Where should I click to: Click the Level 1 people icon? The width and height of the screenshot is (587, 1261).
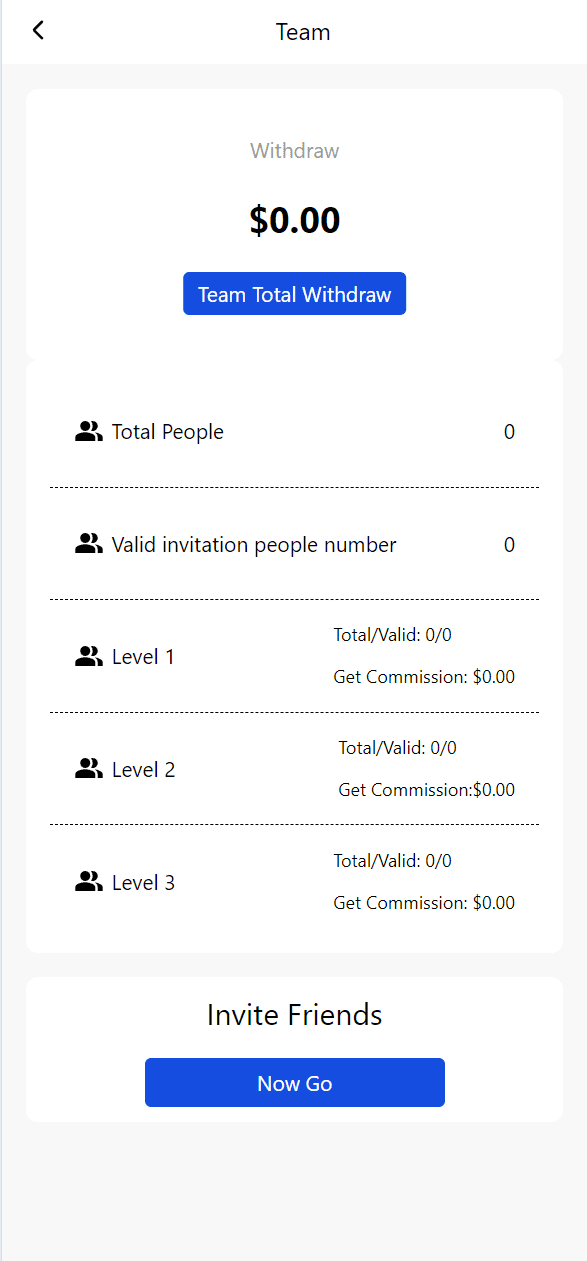click(89, 657)
